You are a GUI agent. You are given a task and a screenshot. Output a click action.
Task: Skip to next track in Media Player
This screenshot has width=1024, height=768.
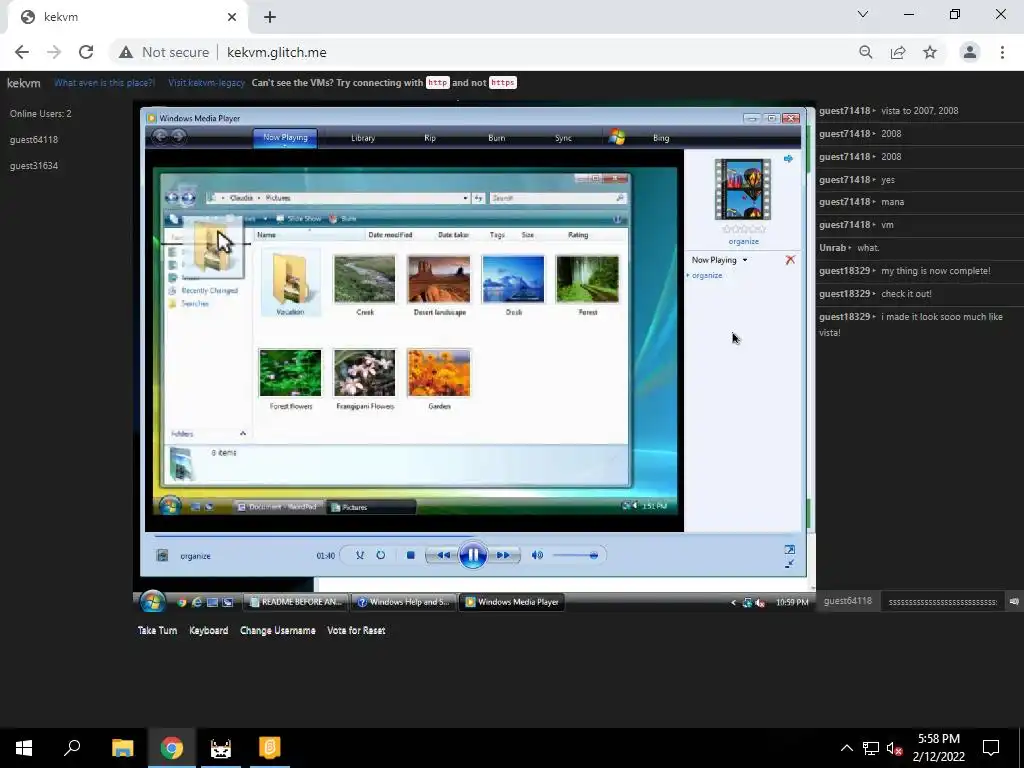pyautogui.click(x=503, y=555)
